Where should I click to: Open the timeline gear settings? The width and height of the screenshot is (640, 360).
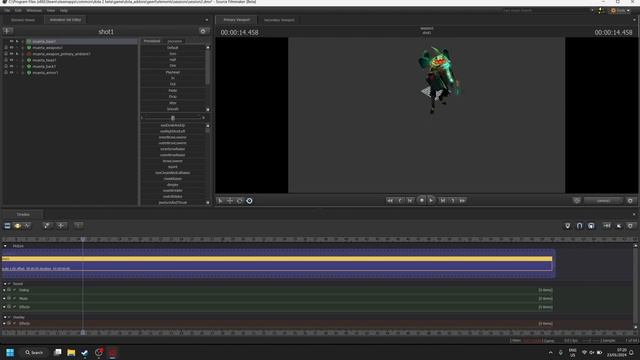click(631, 226)
